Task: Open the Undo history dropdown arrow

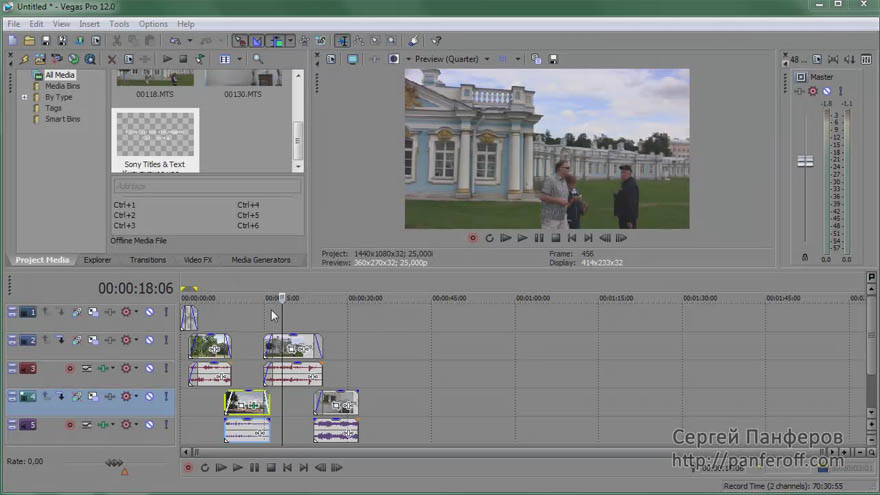Action: point(190,41)
